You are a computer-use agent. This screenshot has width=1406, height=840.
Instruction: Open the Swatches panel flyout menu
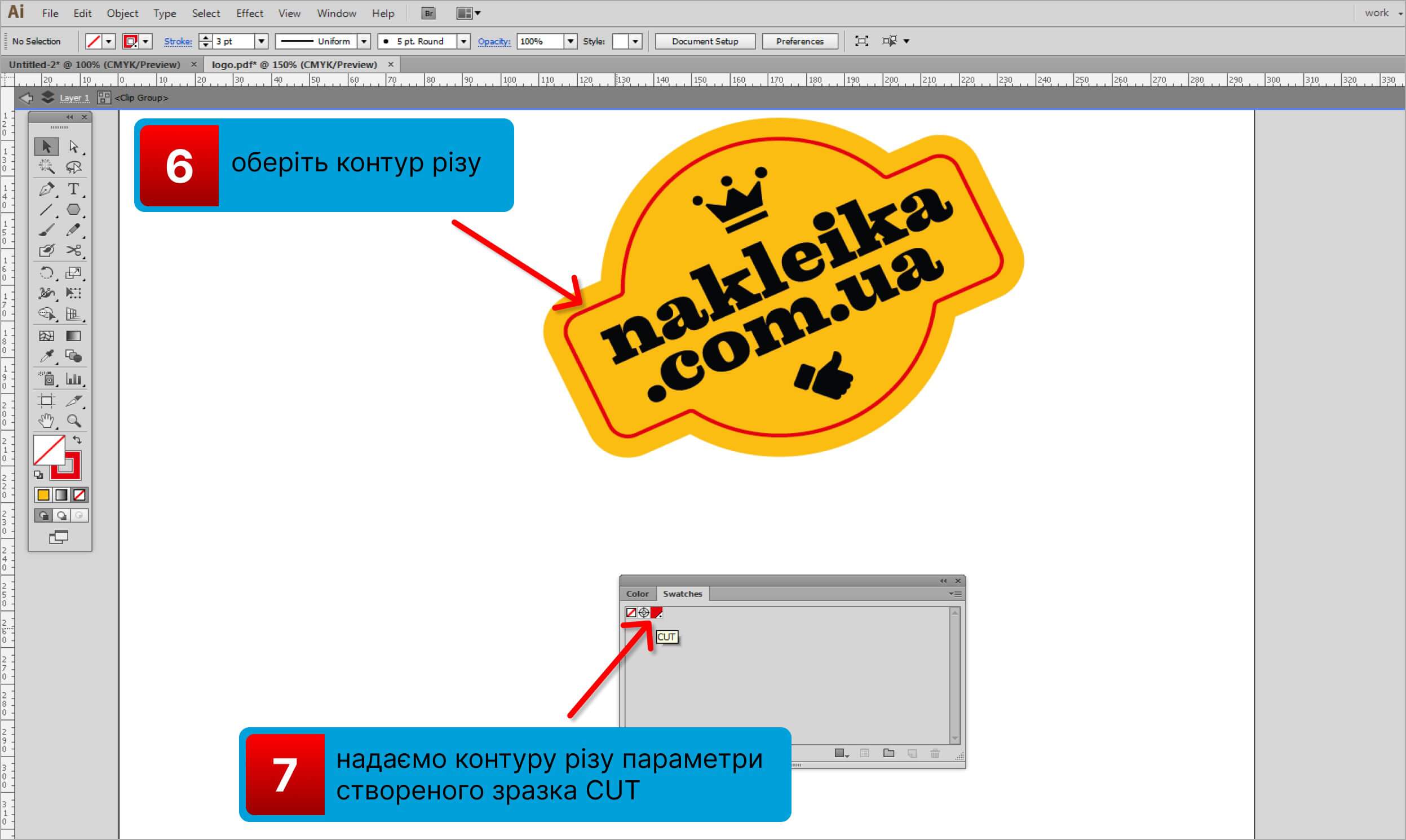click(x=956, y=594)
